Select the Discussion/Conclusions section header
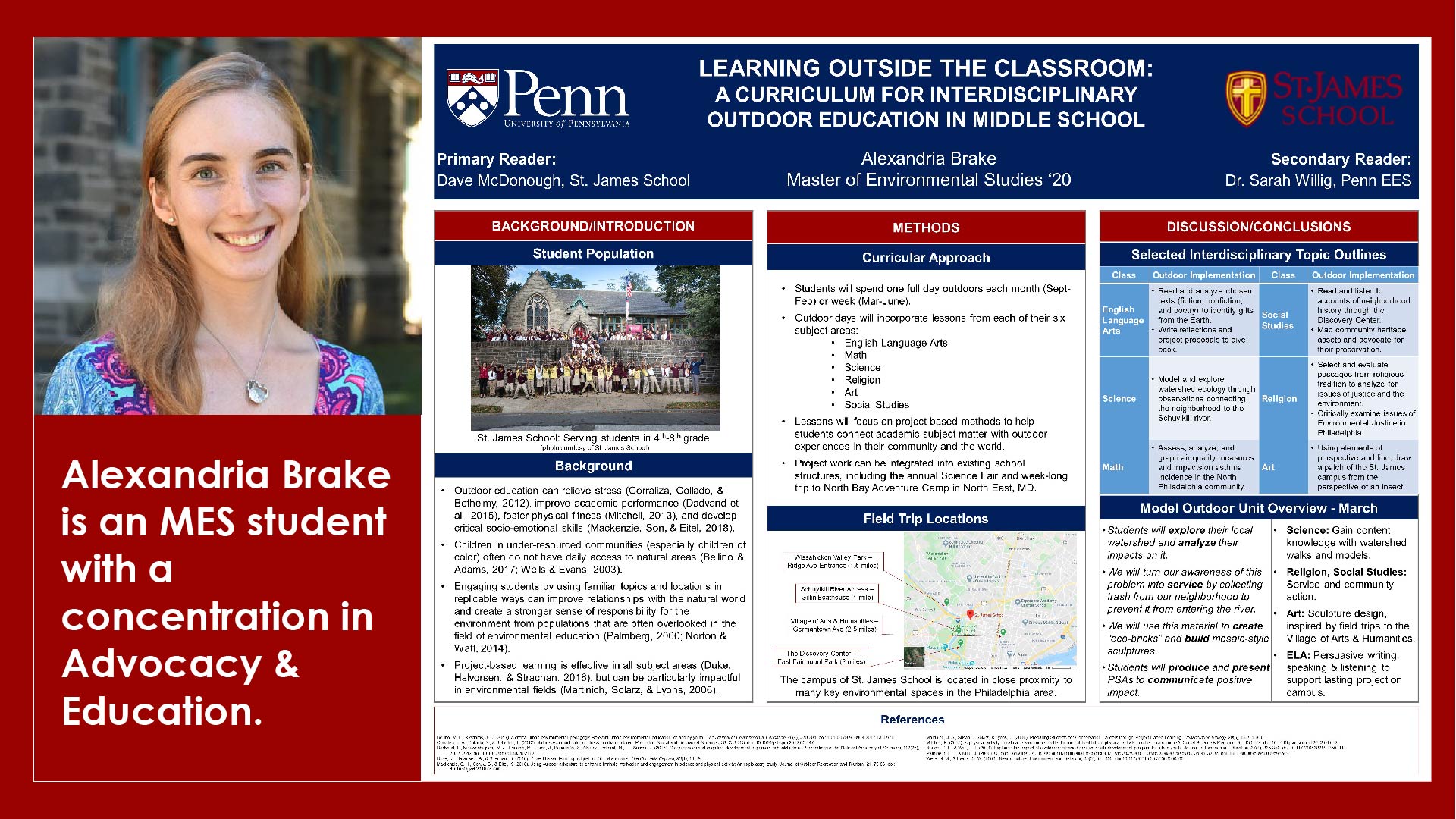Viewport: 1456px width, 819px height. [x=1258, y=227]
